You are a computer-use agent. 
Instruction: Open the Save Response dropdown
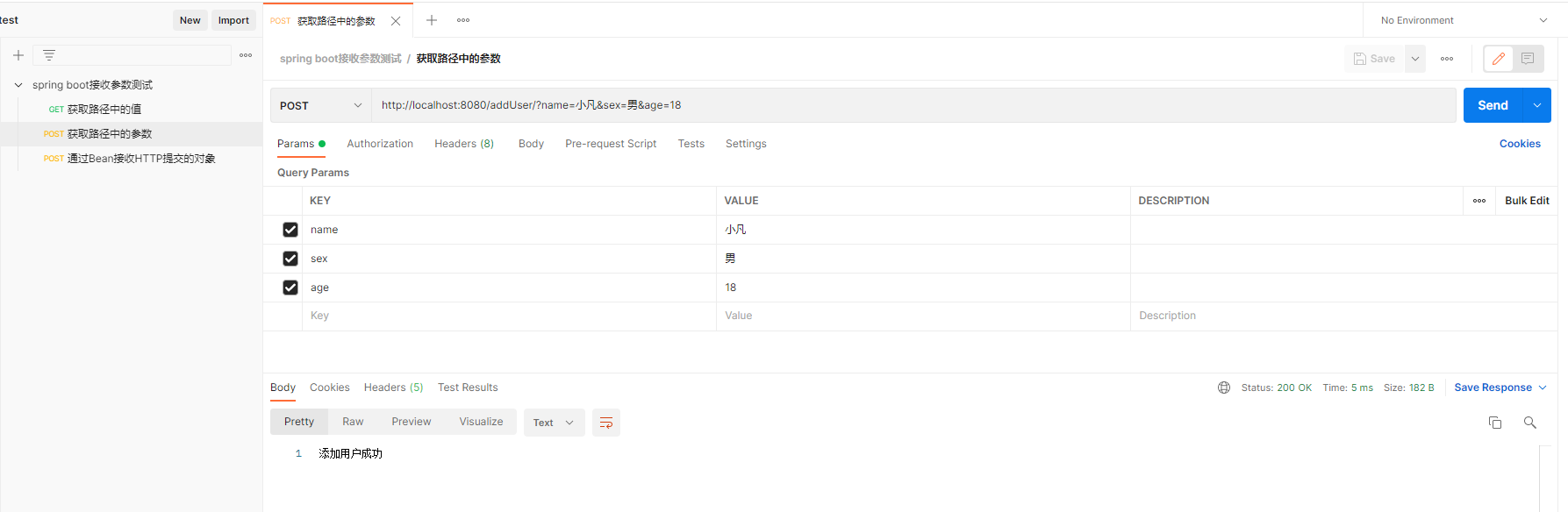(1500, 388)
